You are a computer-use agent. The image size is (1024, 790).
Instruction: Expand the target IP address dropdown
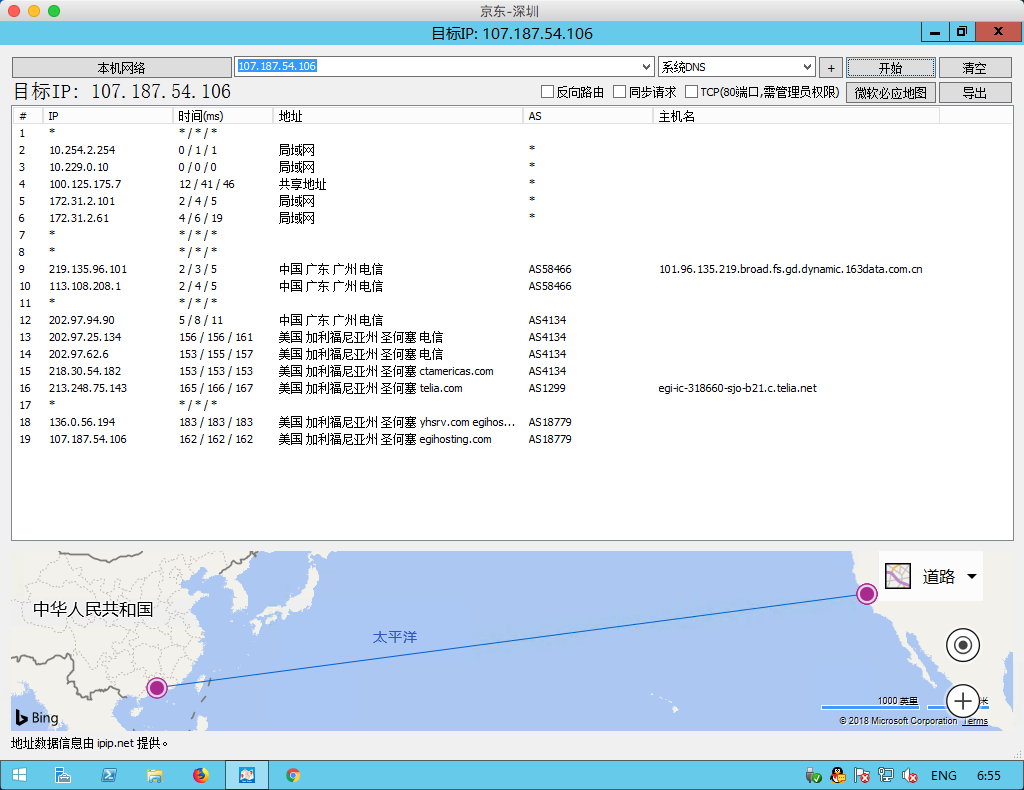click(646, 67)
